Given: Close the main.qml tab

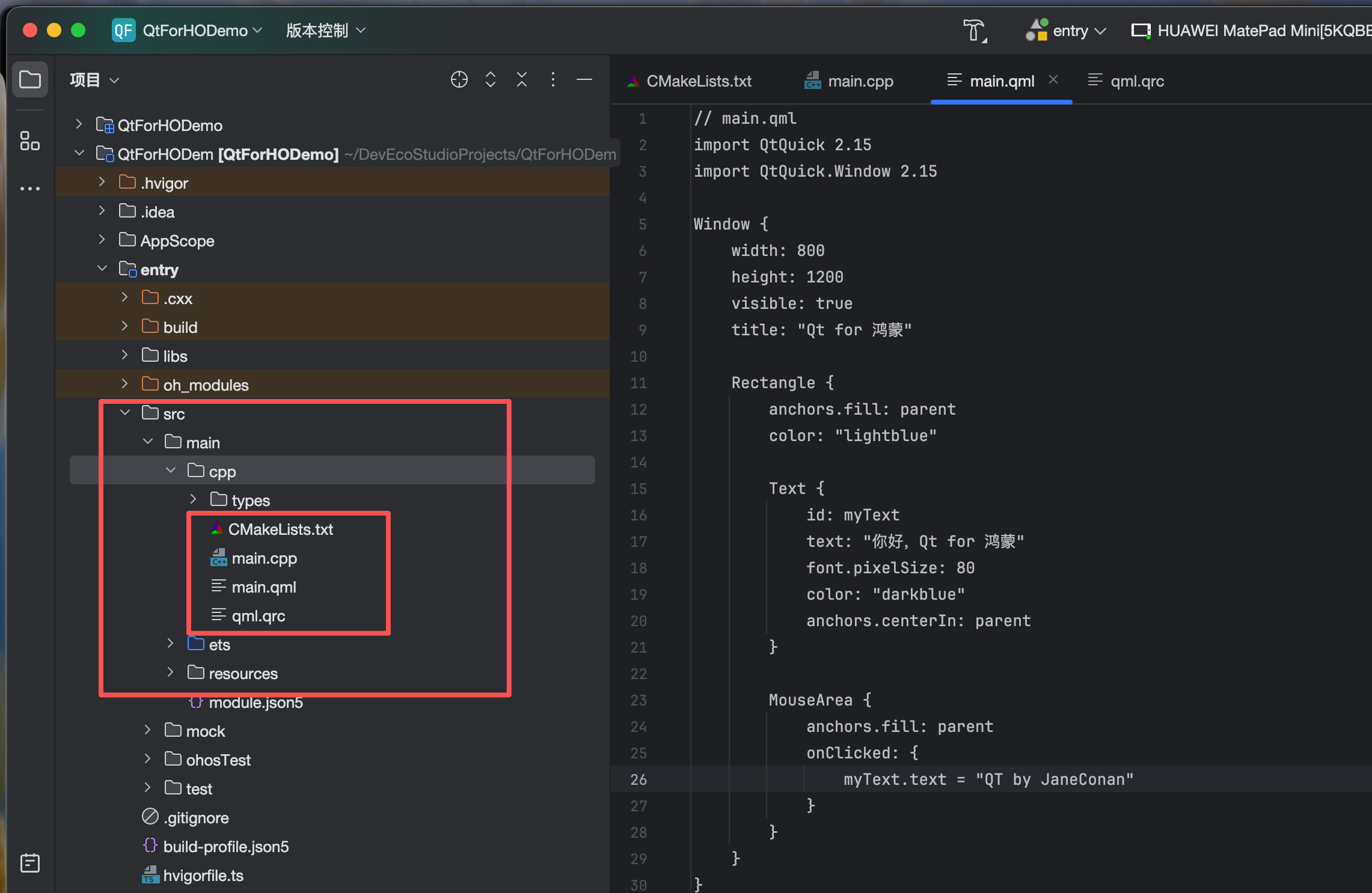Looking at the screenshot, I should (1053, 80).
